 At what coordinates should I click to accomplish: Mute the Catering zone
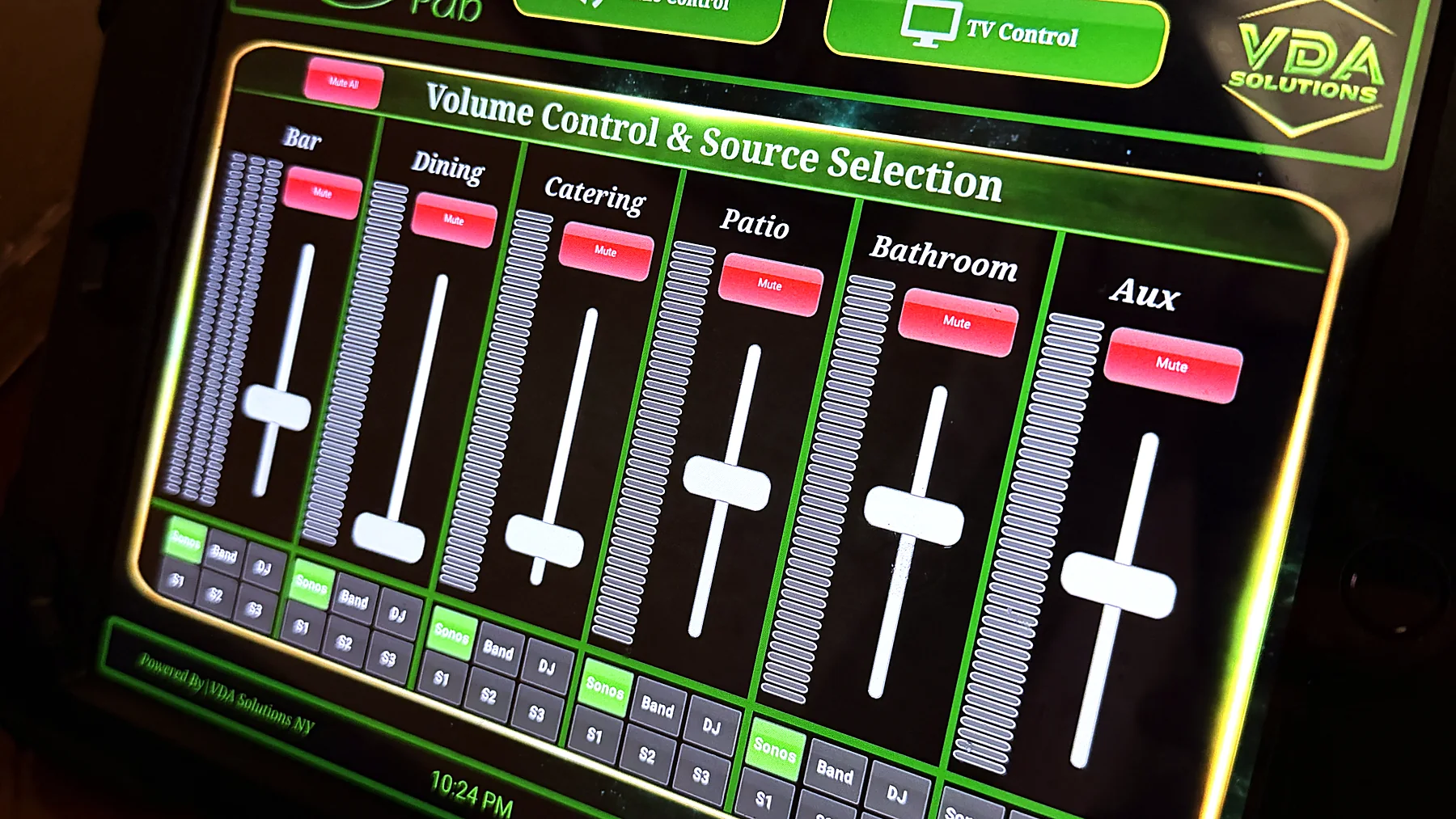point(606,251)
